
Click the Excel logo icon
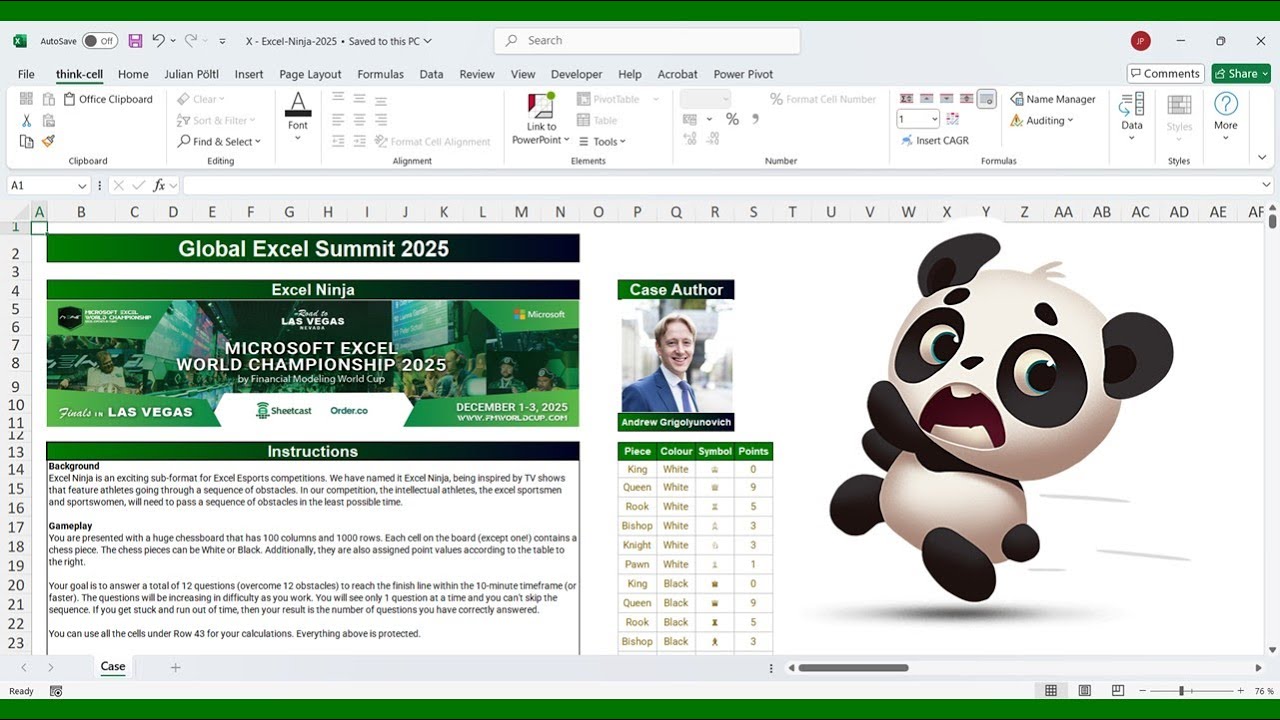(x=20, y=41)
